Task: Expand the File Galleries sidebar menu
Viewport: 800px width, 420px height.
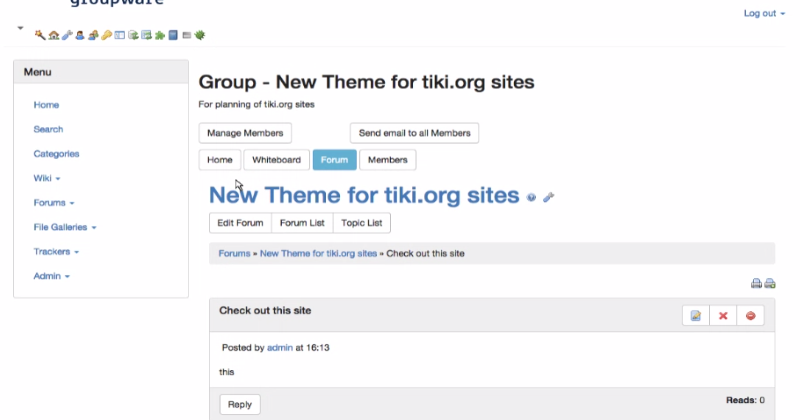Action: (x=65, y=227)
